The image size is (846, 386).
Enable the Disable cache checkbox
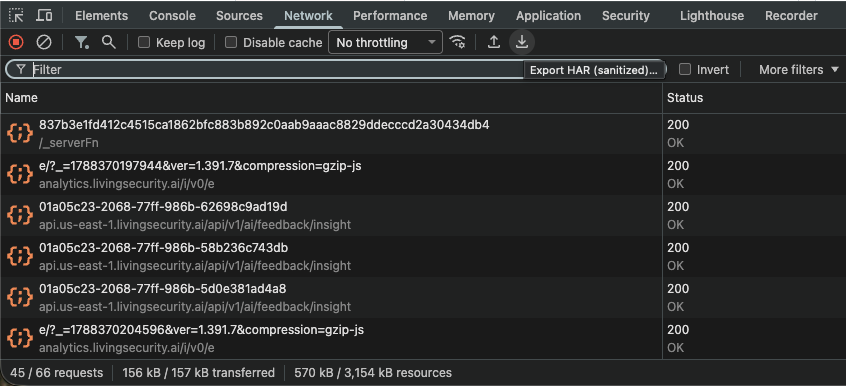pos(230,42)
